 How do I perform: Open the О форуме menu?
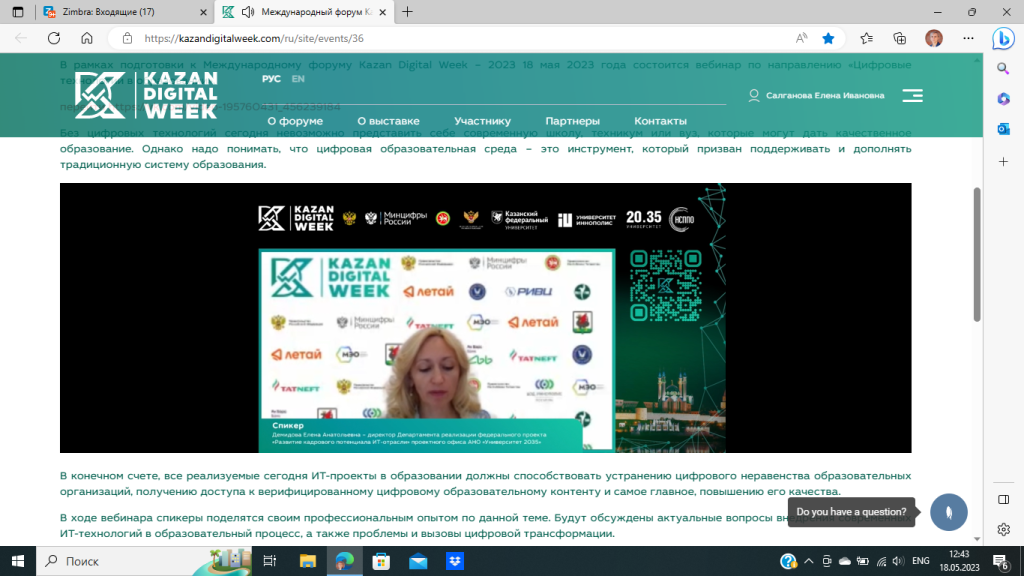click(295, 121)
